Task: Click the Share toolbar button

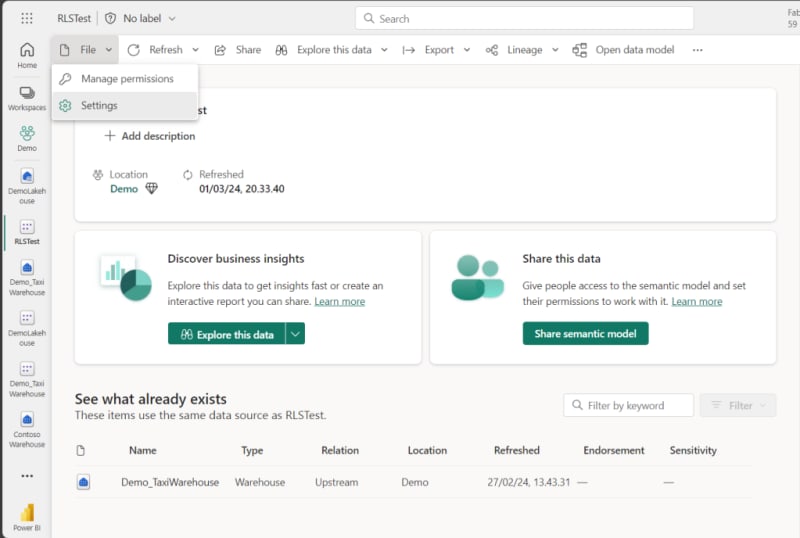Action: [238, 50]
